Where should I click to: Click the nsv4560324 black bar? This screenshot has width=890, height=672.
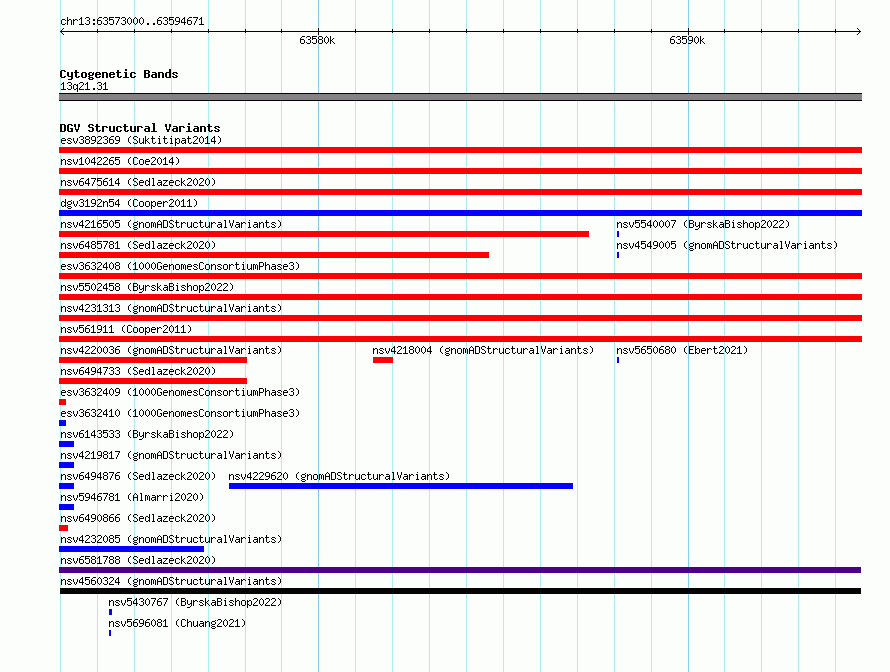coord(460,591)
